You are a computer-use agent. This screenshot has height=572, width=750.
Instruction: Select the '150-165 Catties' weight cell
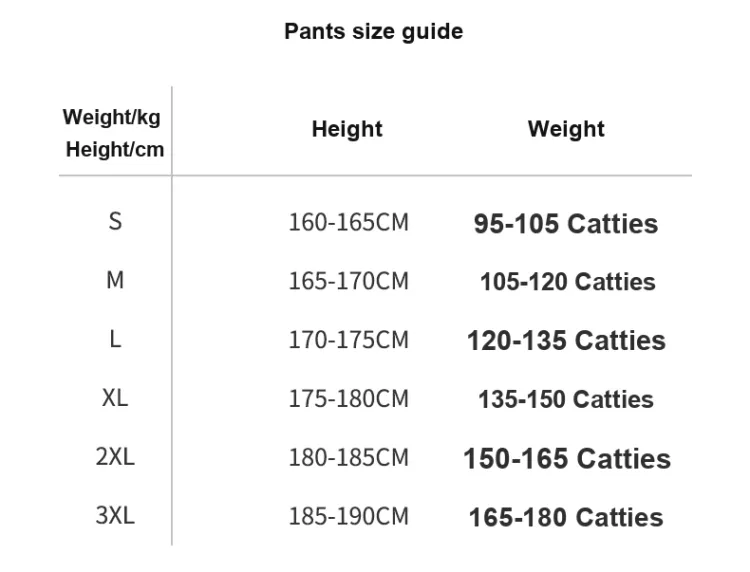(x=566, y=459)
